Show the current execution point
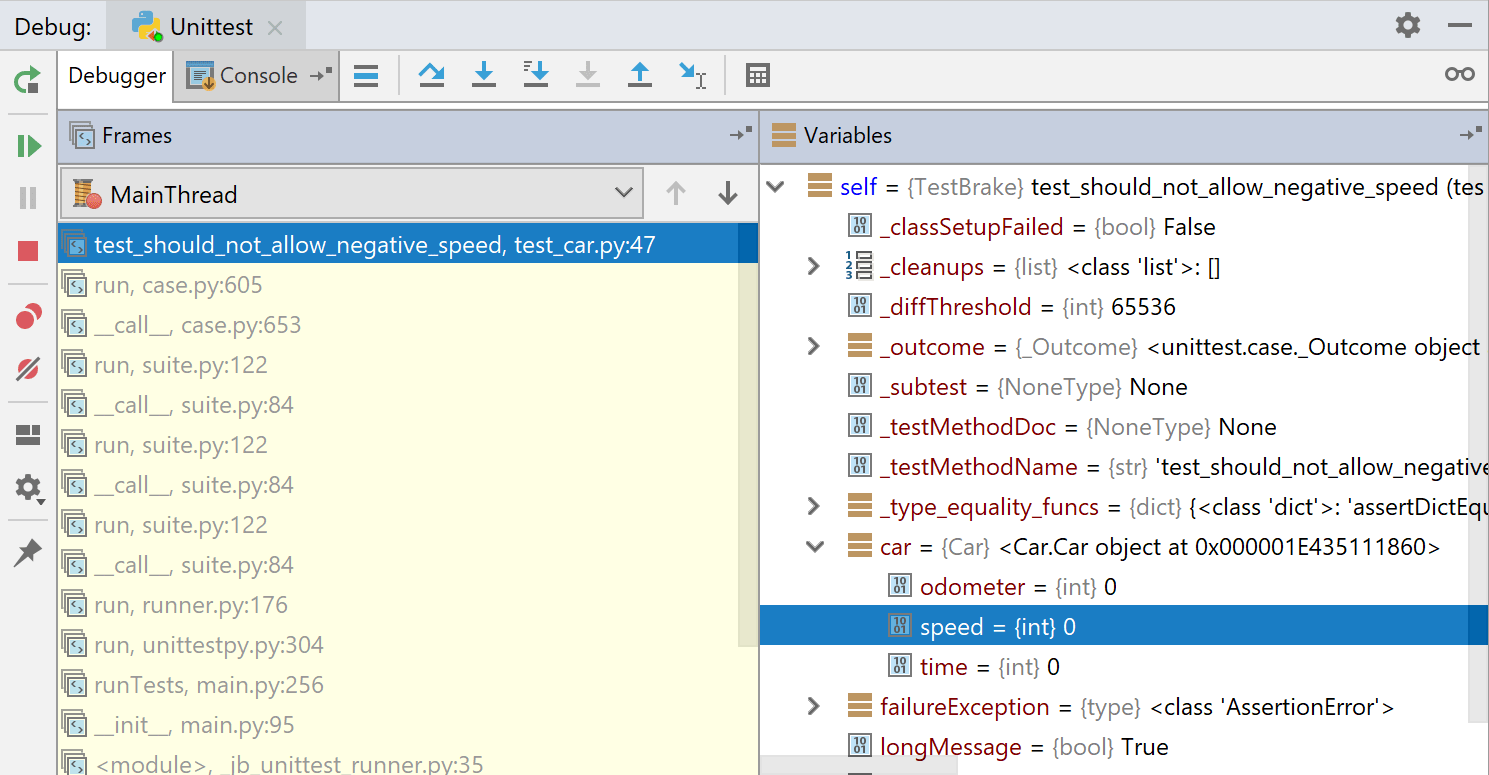The width and height of the screenshot is (1489, 775). pyautogui.click(x=367, y=74)
